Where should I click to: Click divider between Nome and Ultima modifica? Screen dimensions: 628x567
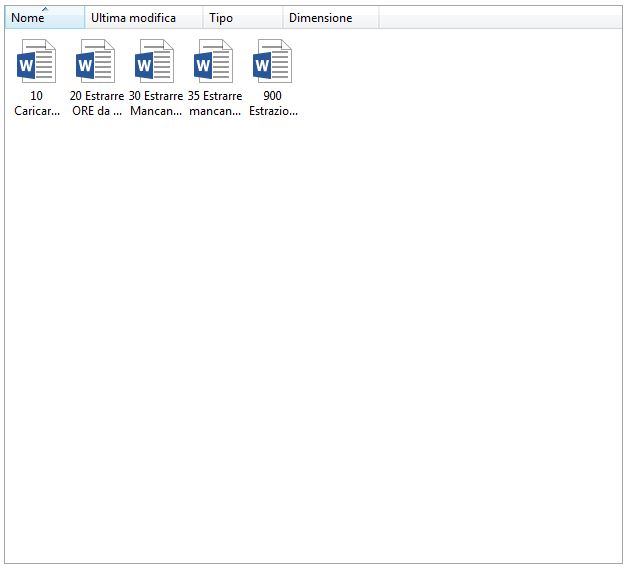point(85,18)
